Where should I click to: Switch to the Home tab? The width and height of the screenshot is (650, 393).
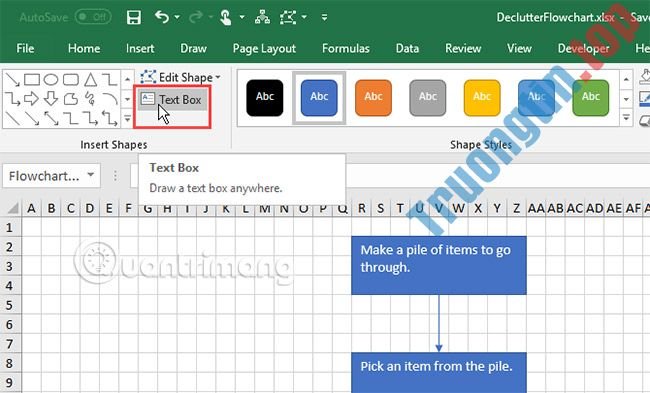pyautogui.click(x=84, y=49)
